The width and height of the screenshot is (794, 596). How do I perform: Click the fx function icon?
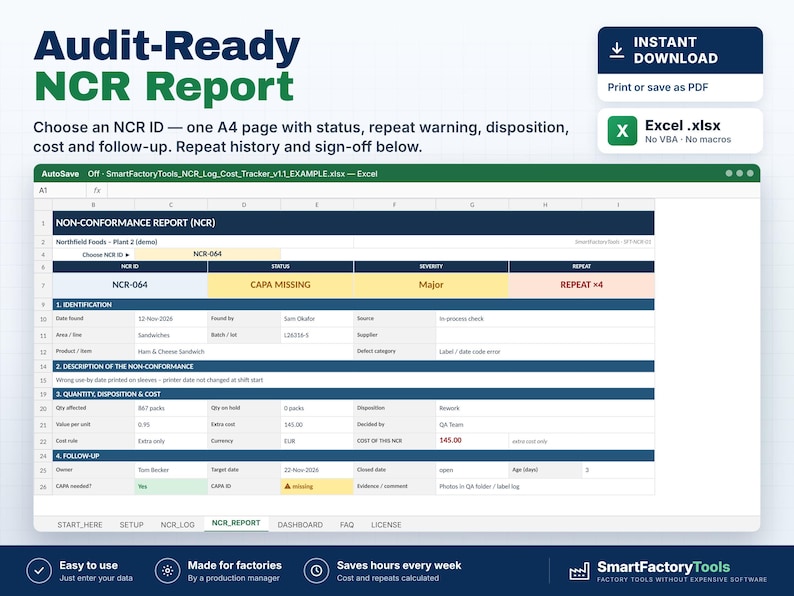point(97,190)
